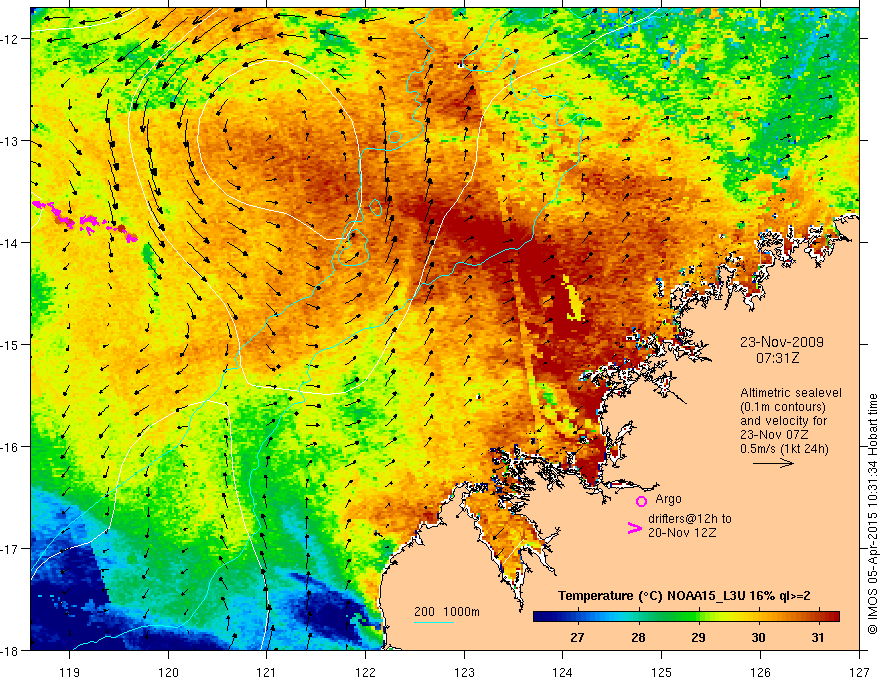Click longitude axis label 123
Image resolution: width=880 pixels, height=680 pixels.
(464, 672)
